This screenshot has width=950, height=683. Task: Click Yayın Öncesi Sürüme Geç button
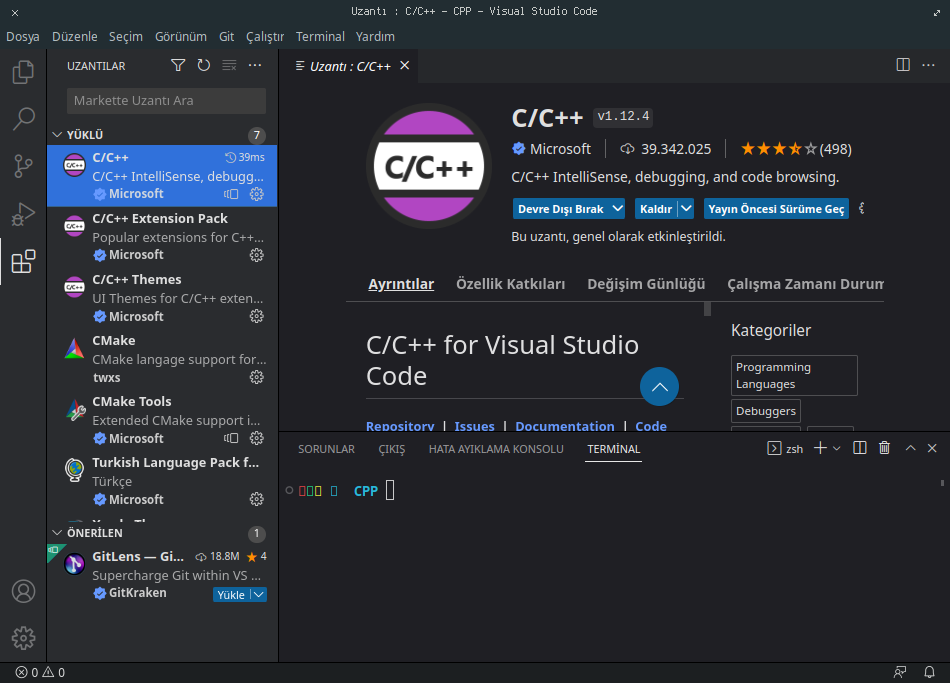776,208
